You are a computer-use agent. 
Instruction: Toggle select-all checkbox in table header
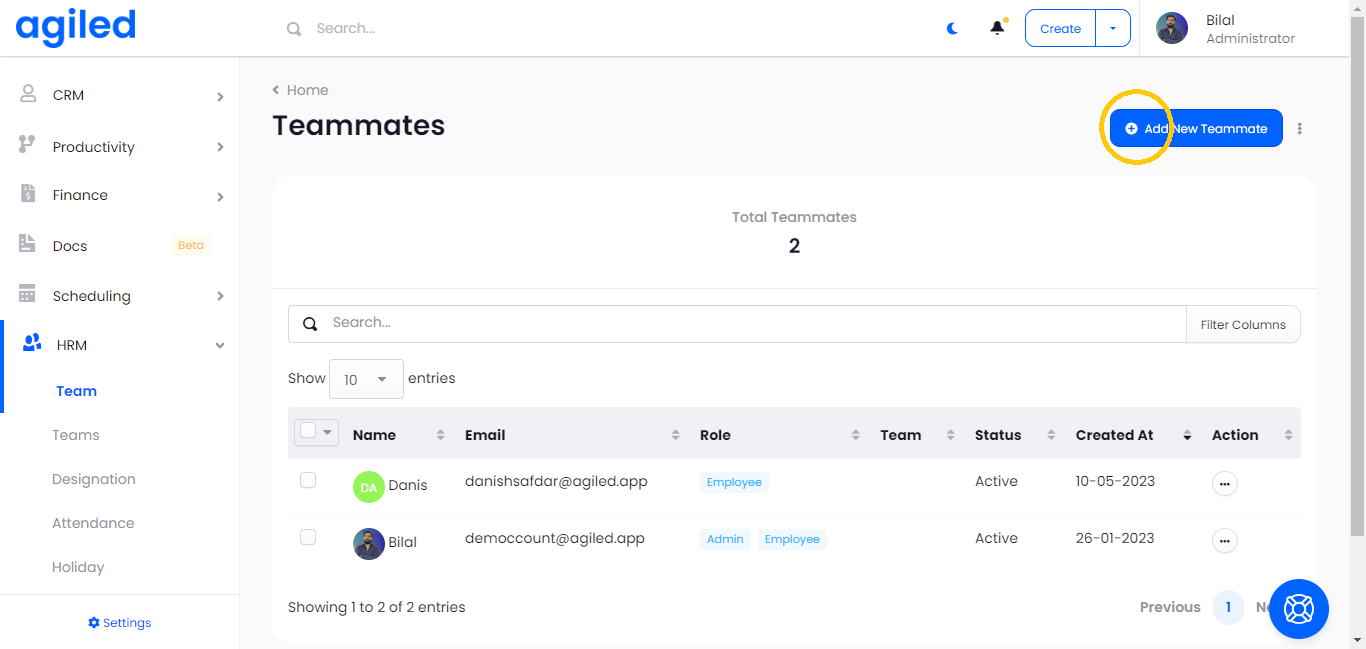308,431
